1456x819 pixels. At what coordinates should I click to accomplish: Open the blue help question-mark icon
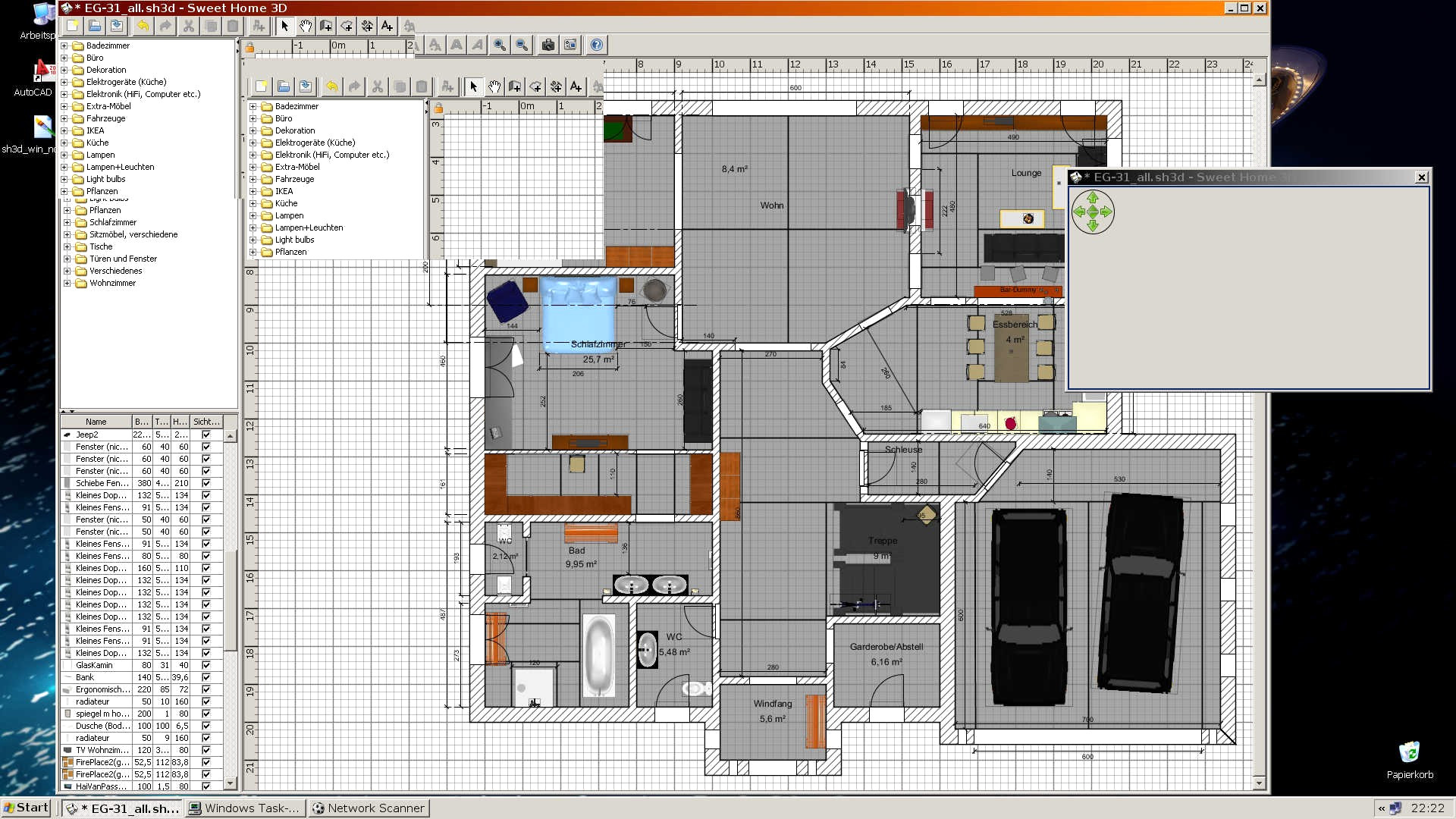point(597,45)
